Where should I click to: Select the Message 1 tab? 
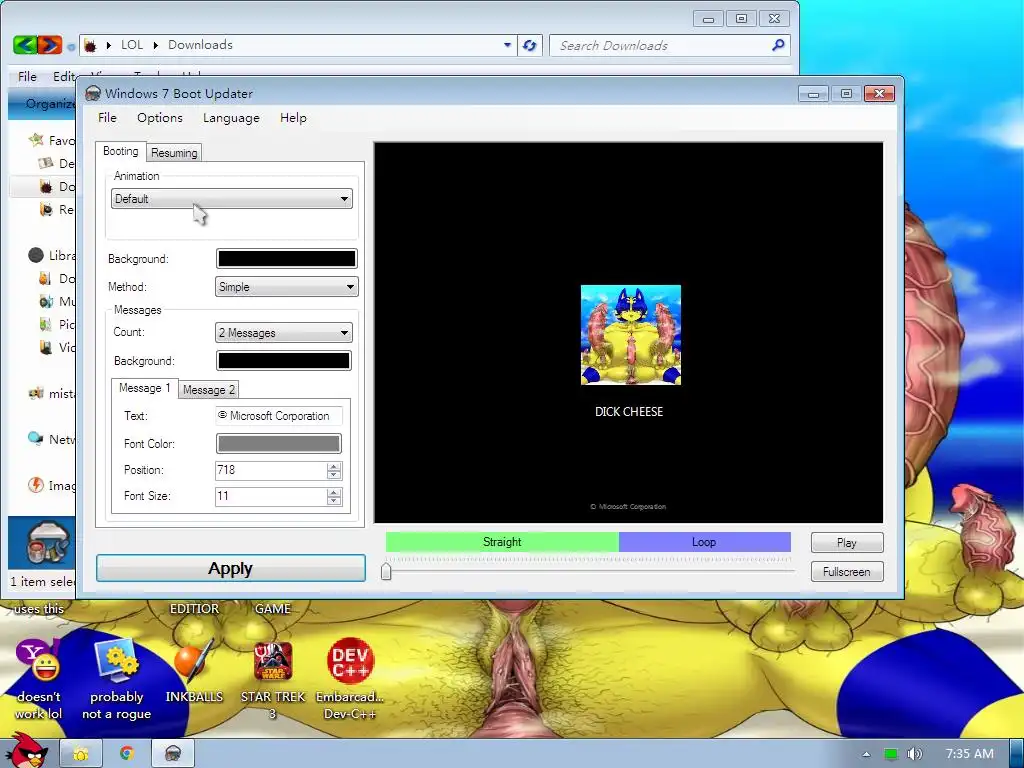click(x=144, y=388)
